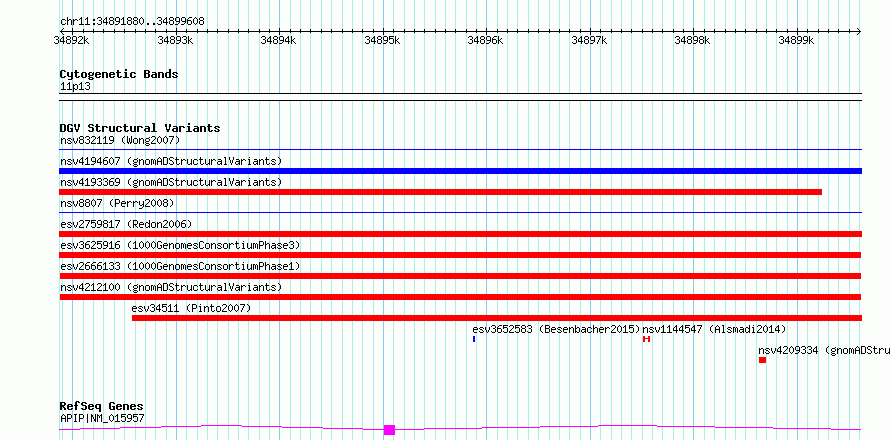Viewport: 890px width, 440px height.
Task: Click the nsv4193369 (gnomADStructuralVariants) label
Action: (x=171, y=182)
